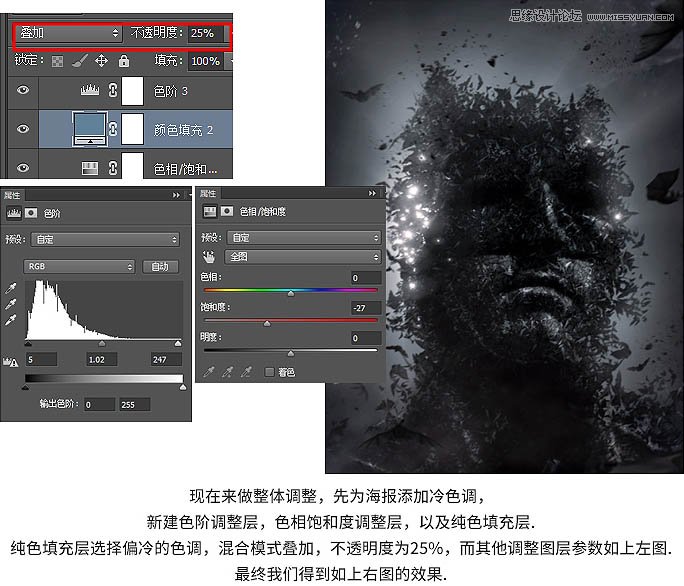The width and height of the screenshot is (684, 586).
Task: Select the 色阶 3 layer name
Action: (x=171, y=91)
